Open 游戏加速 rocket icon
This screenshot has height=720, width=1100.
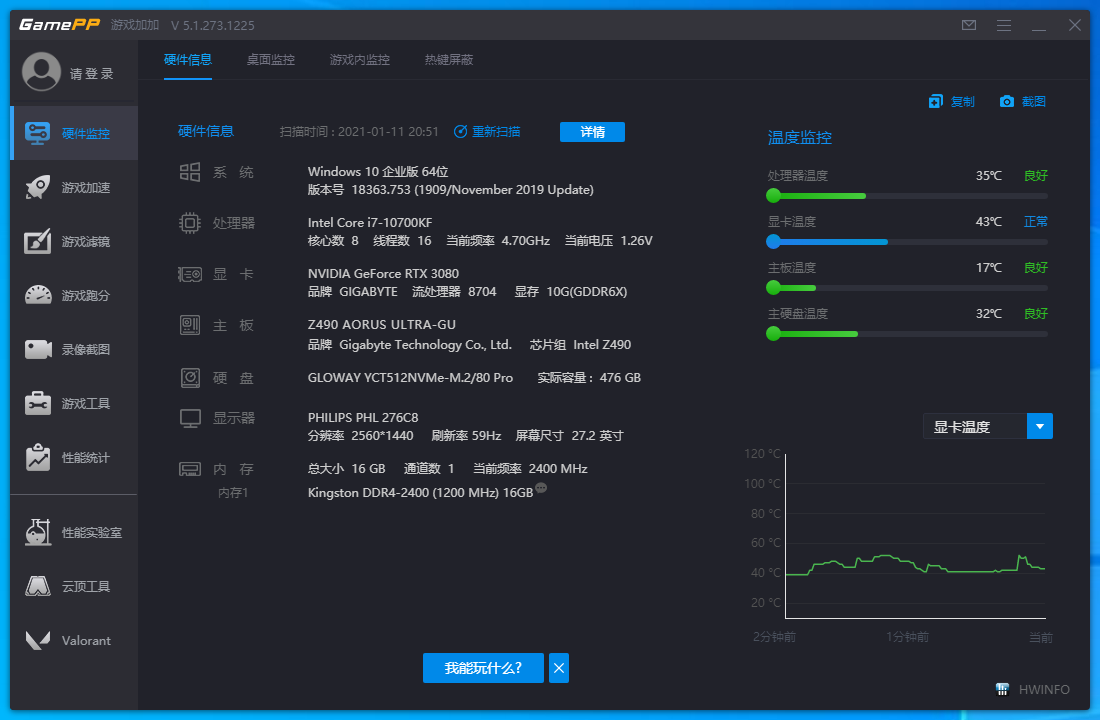coord(38,187)
